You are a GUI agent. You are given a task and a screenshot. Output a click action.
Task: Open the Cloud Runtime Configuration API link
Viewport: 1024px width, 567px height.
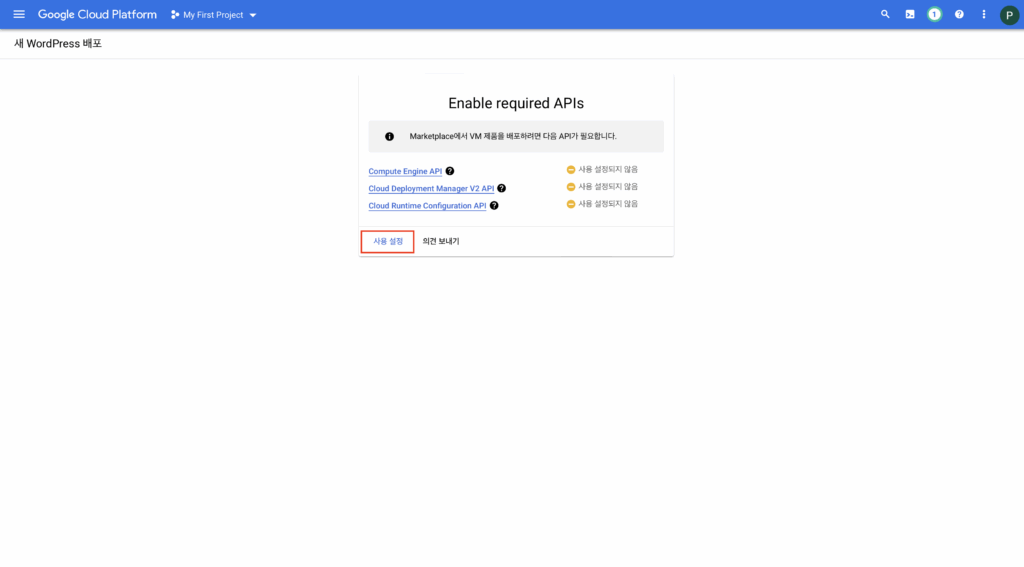427,205
